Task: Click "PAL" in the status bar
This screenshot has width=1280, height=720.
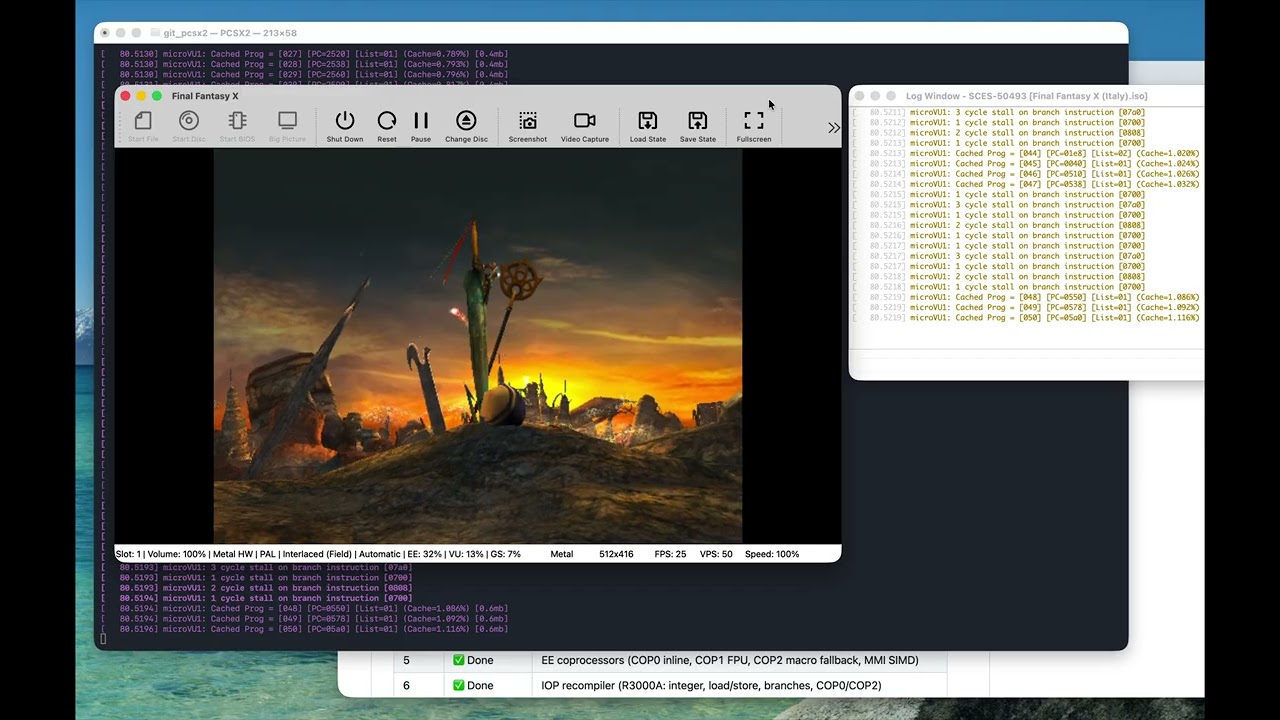Action: pyautogui.click(x=268, y=554)
